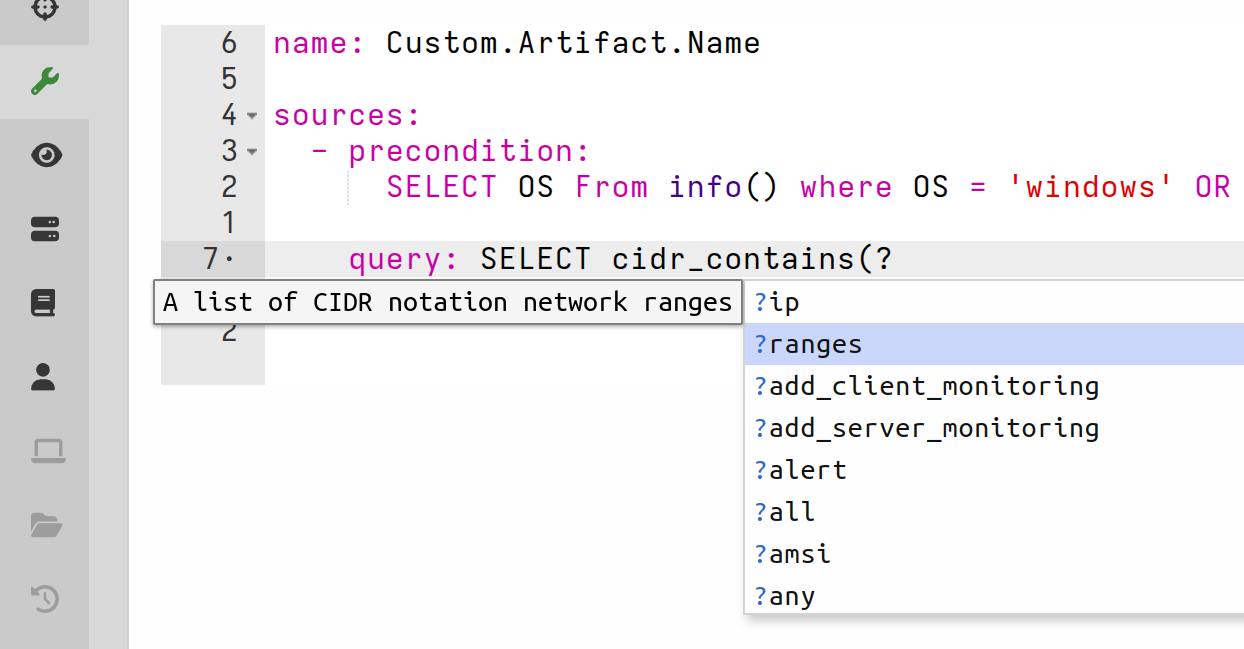This screenshot has height=649, width=1244.
Task: Open the folder VFS icon in the sidebar
Action: point(44,525)
